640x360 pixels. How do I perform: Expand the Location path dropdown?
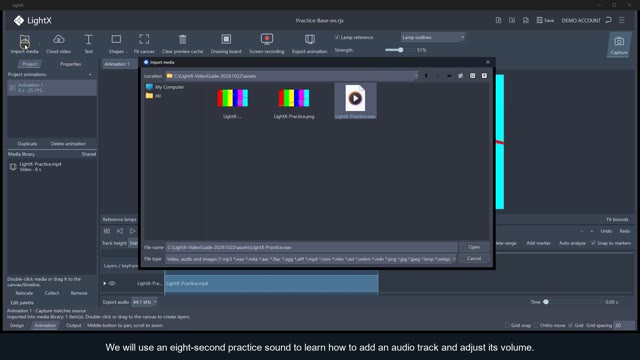(416, 76)
